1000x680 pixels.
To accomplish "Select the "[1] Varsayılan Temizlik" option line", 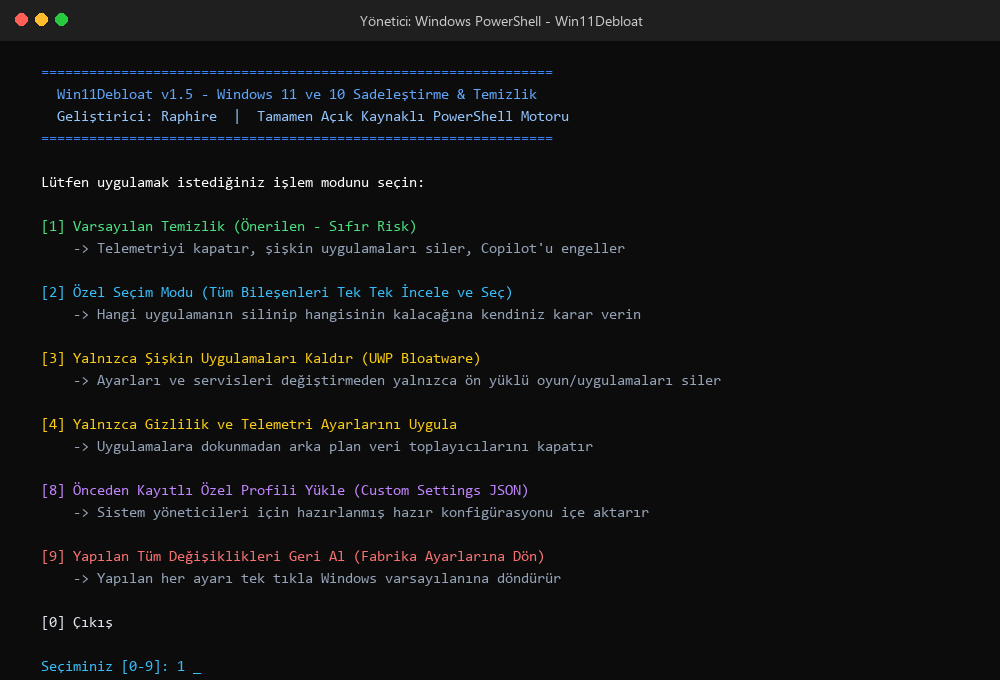I will click(229, 226).
